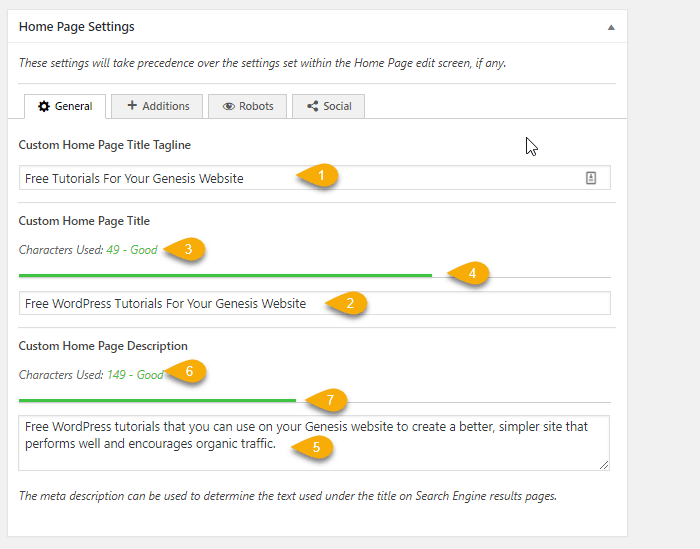Click the orange callout marker numbered 4

coord(470,273)
